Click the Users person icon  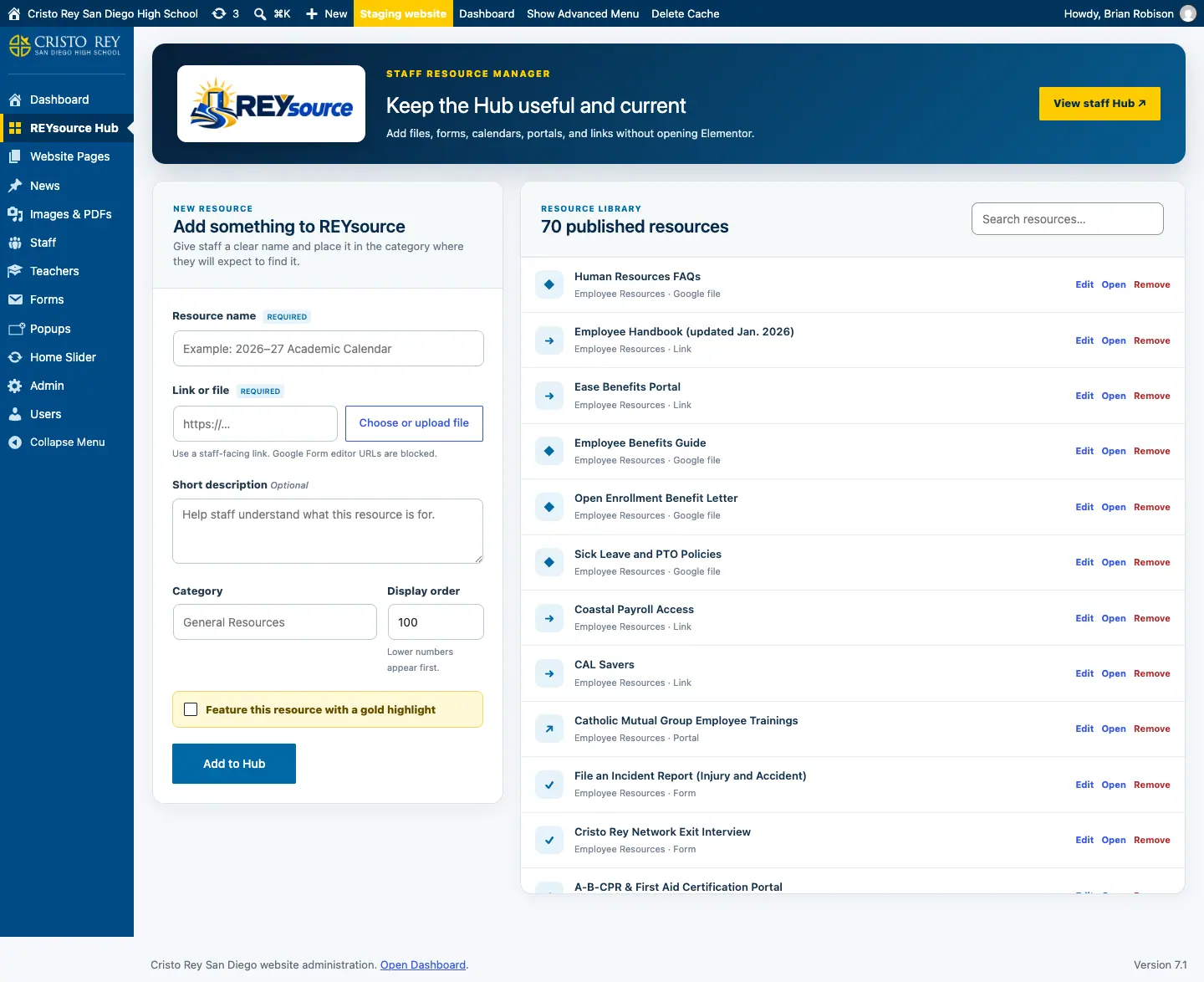(15, 414)
